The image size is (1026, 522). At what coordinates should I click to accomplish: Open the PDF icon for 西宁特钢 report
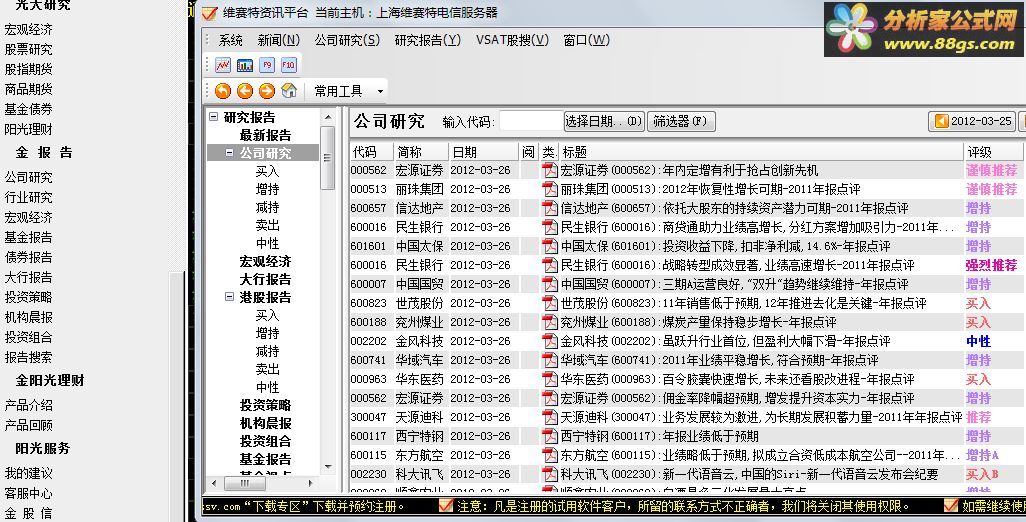550,436
